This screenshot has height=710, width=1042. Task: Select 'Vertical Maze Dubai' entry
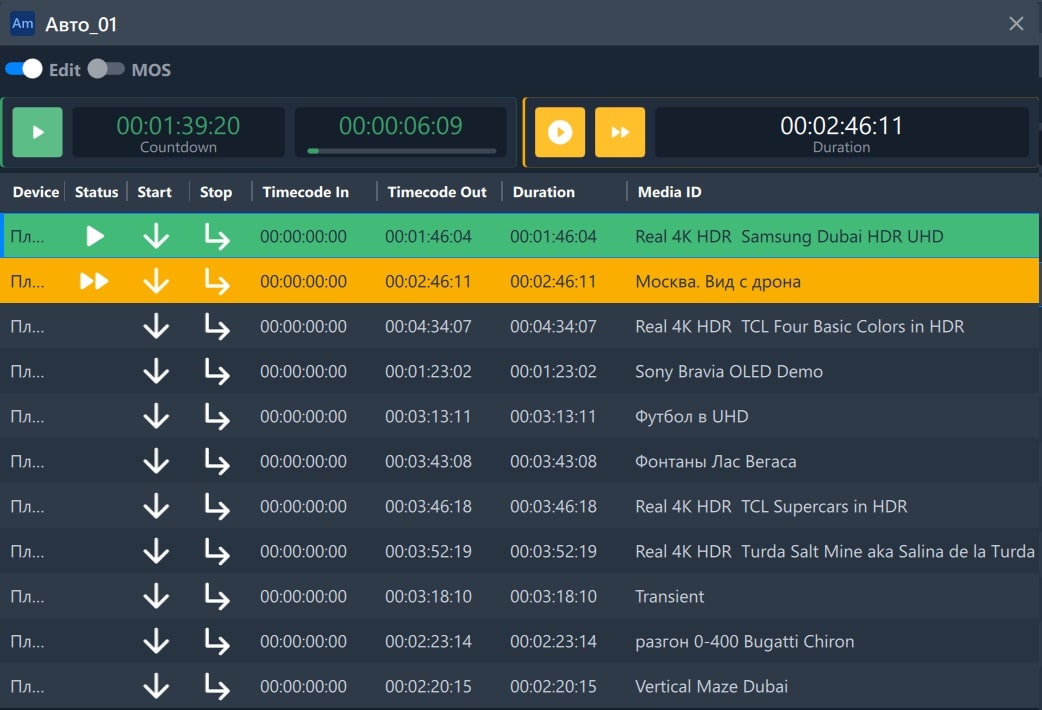point(711,686)
